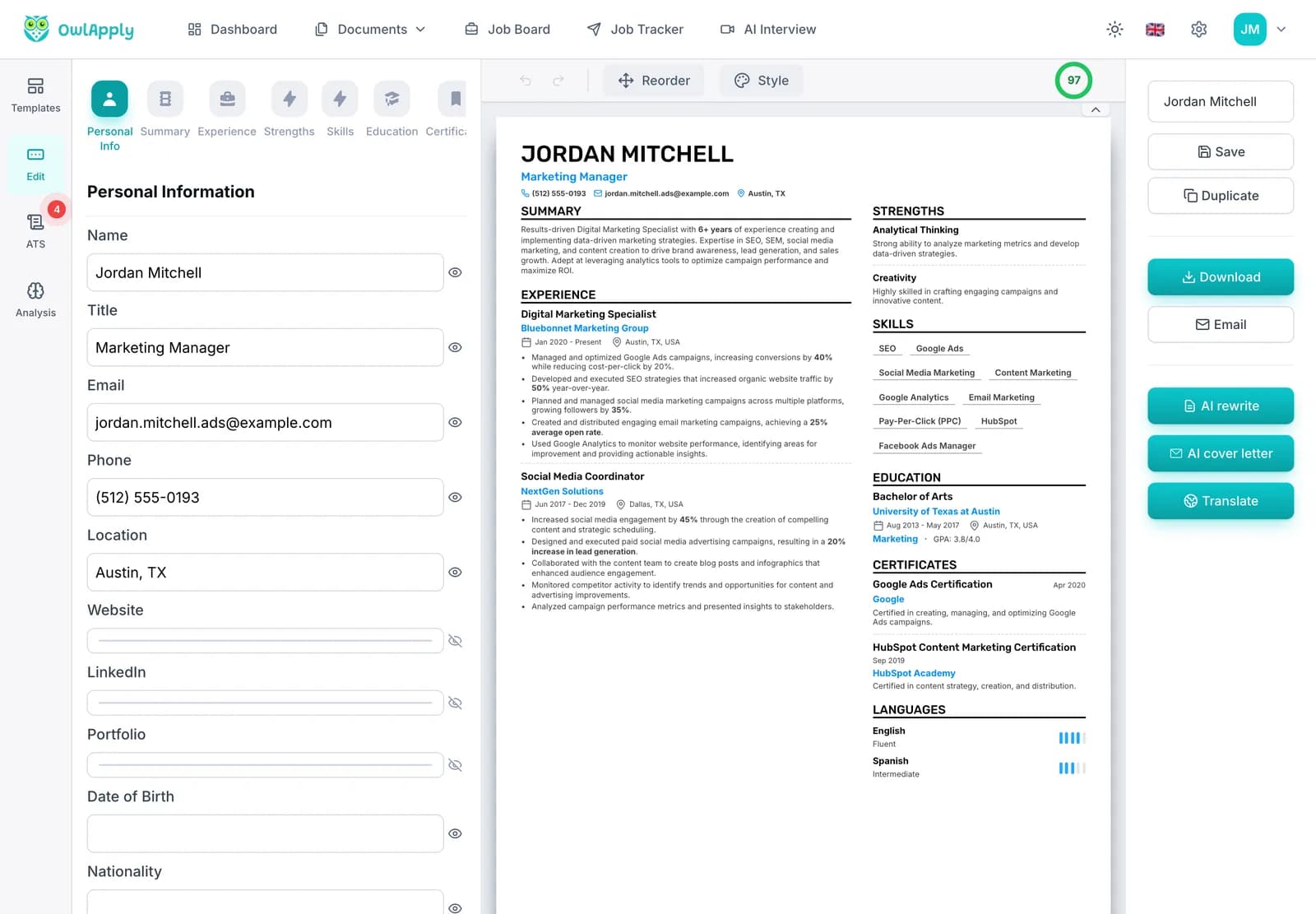Click the resume name field Jordan Mitchell
The width and height of the screenshot is (1316, 914).
(x=1221, y=101)
